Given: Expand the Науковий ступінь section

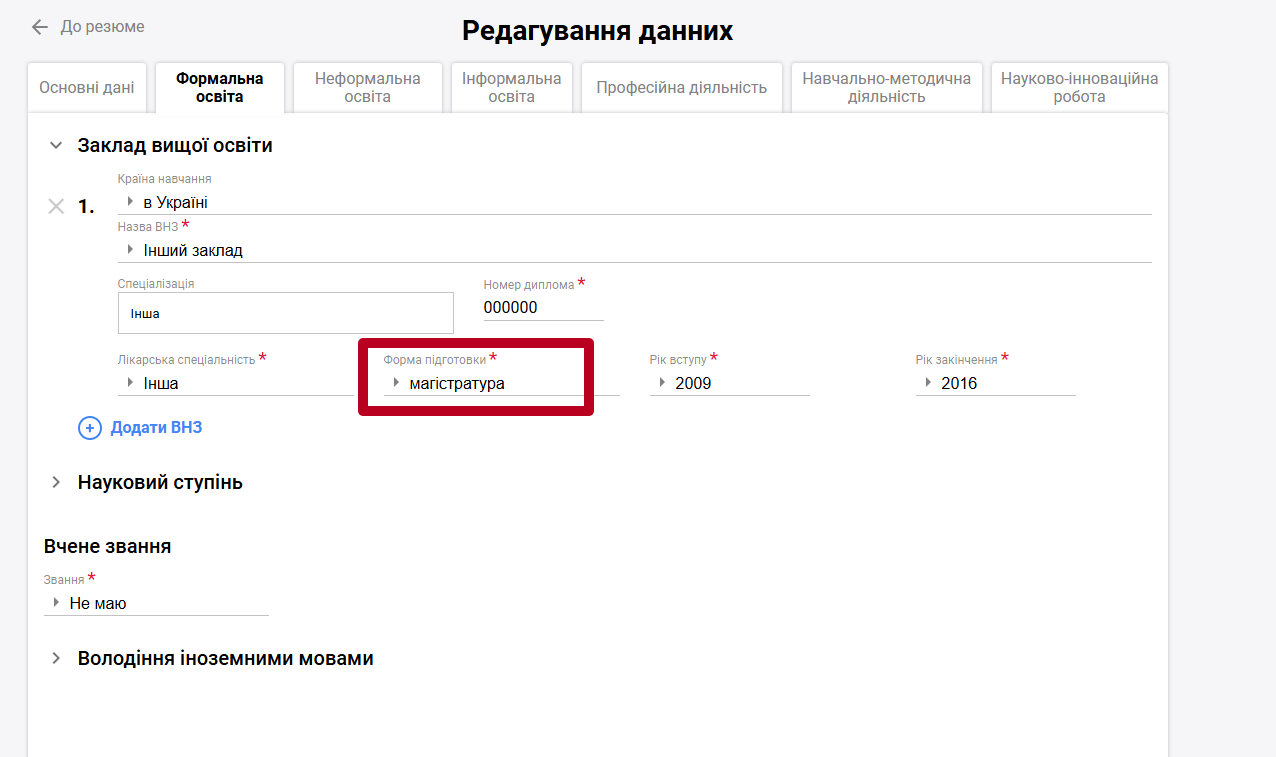Looking at the screenshot, I should coord(56,483).
